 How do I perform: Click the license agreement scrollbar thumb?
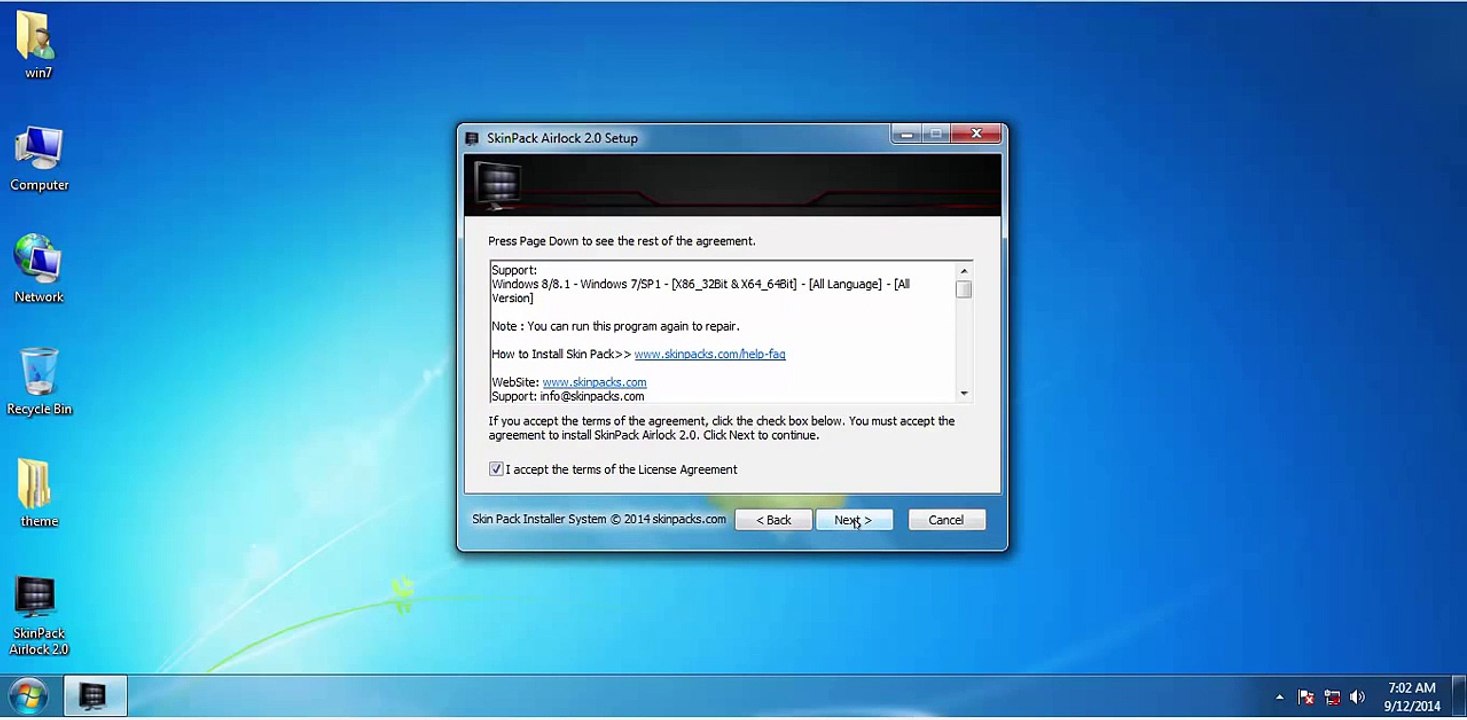(964, 289)
